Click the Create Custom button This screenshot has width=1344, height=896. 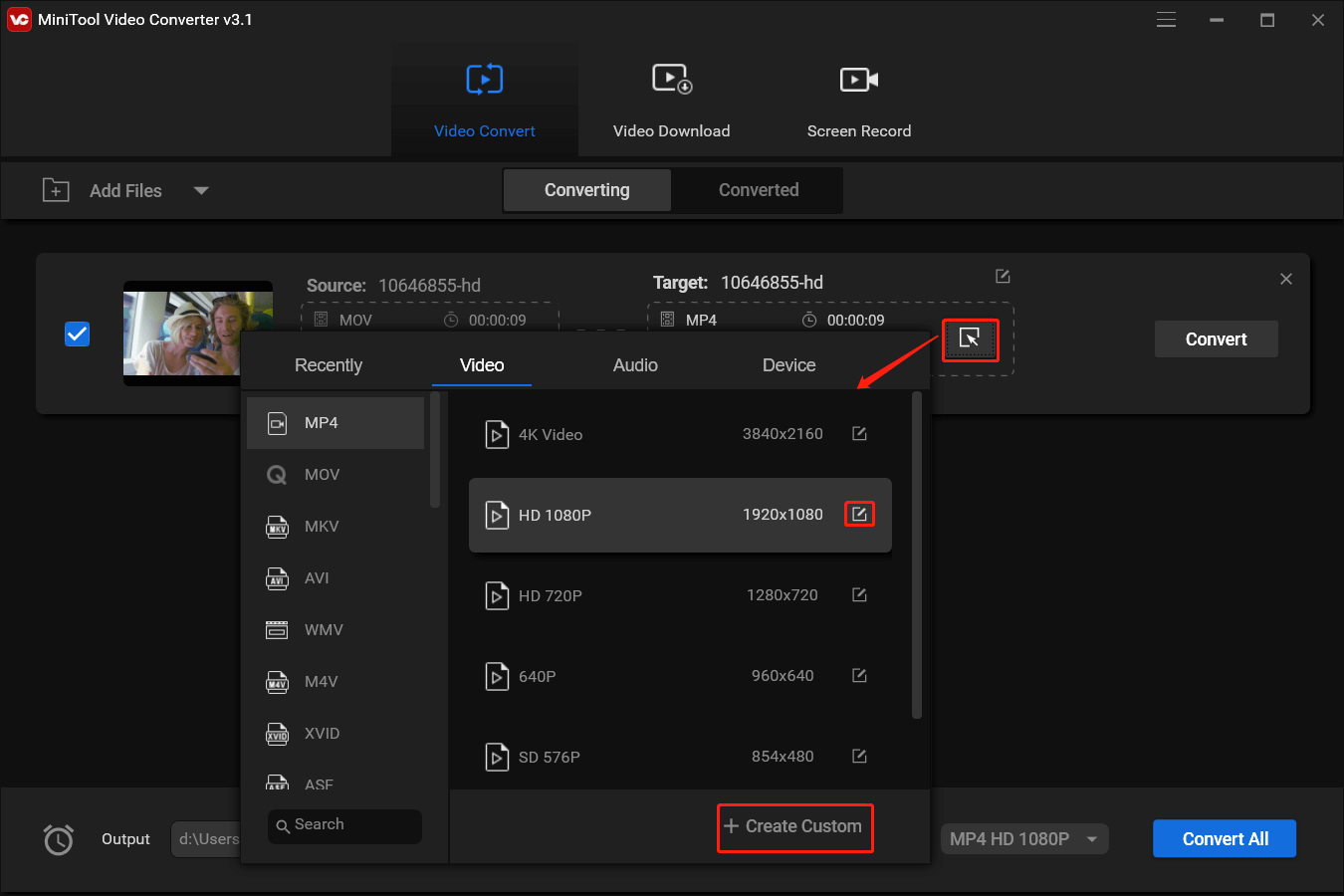click(793, 826)
